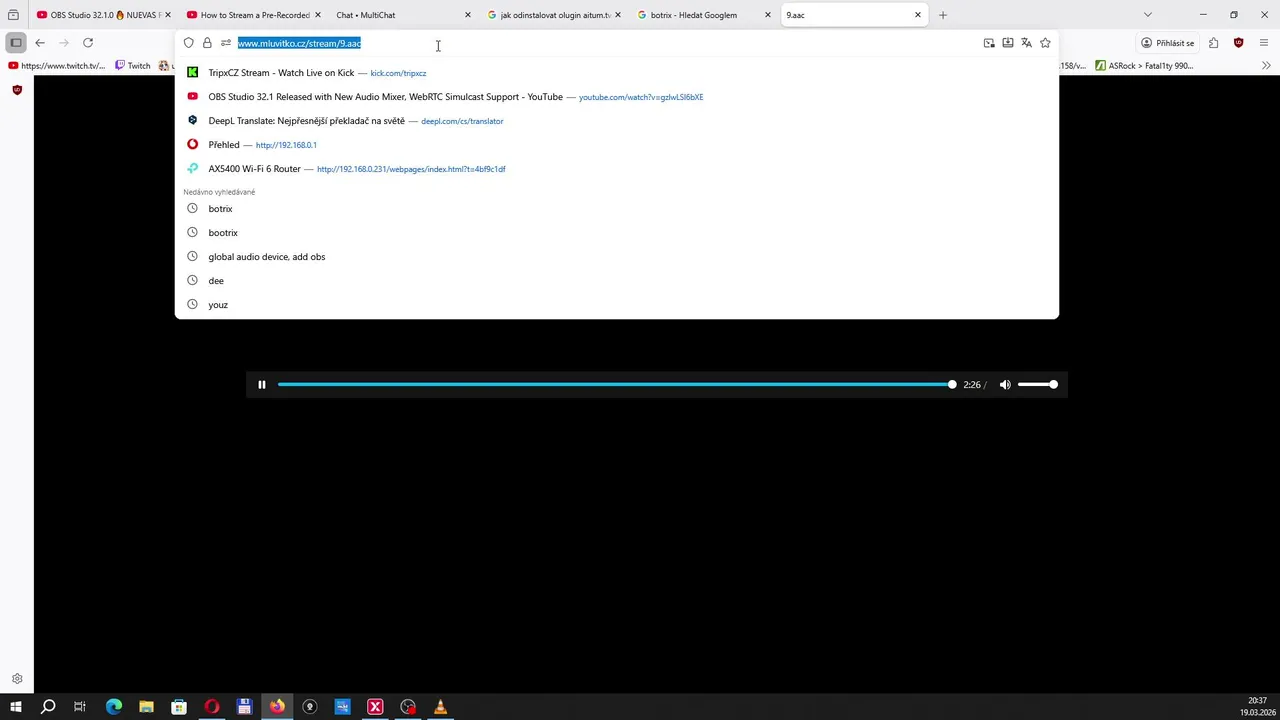Expand the list all tabs chevron
This screenshot has width=1280, height=720.
1147,15
